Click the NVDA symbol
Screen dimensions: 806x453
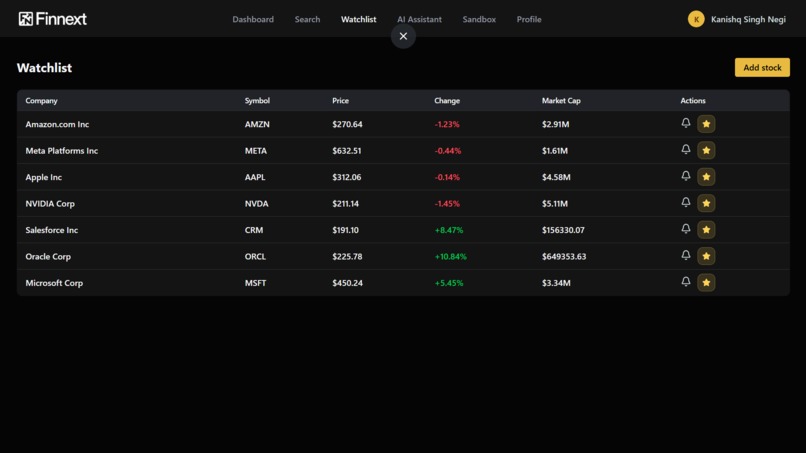(257, 204)
